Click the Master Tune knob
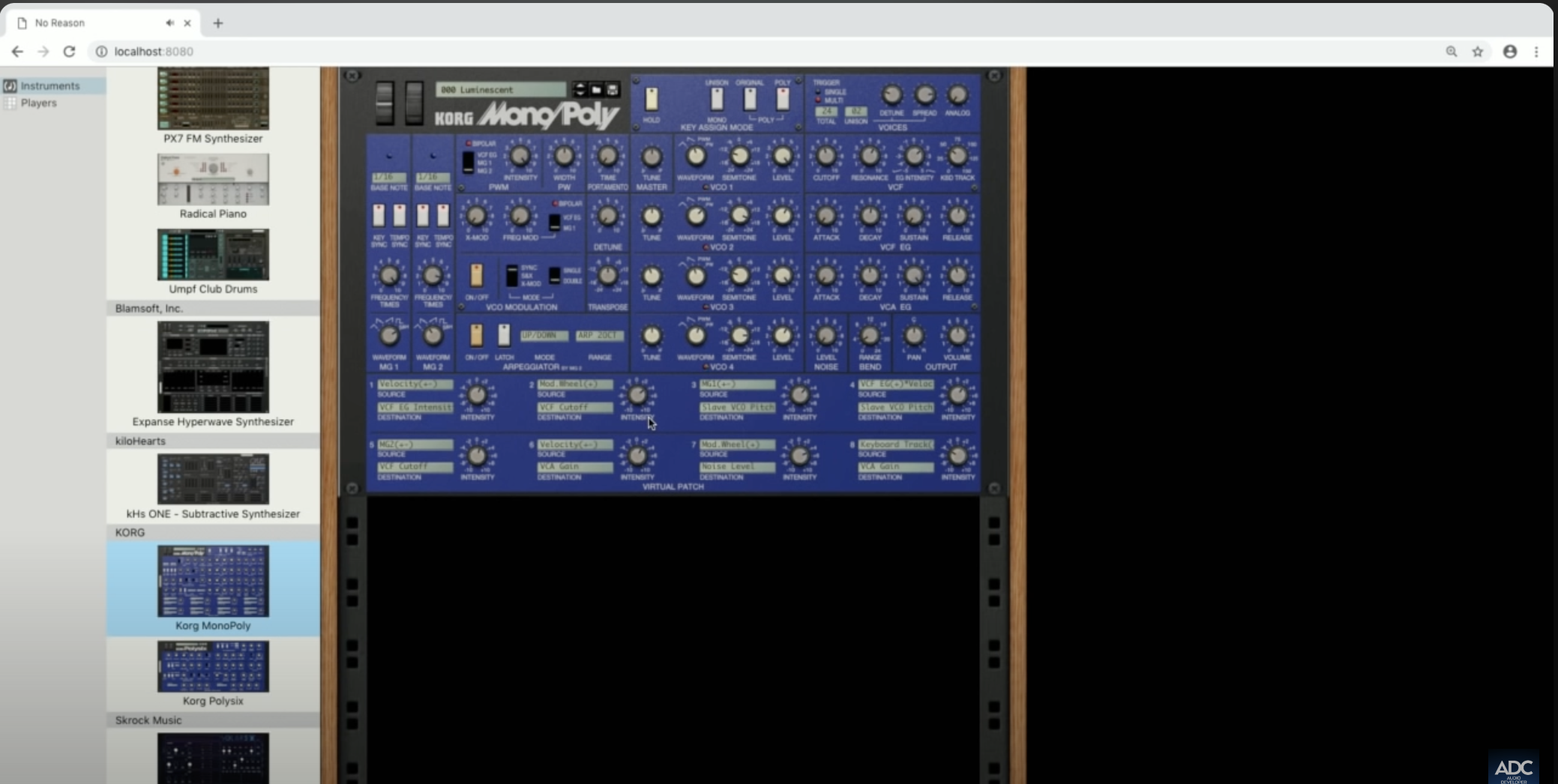Viewport: 1558px width, 784px height. [652, 157]
